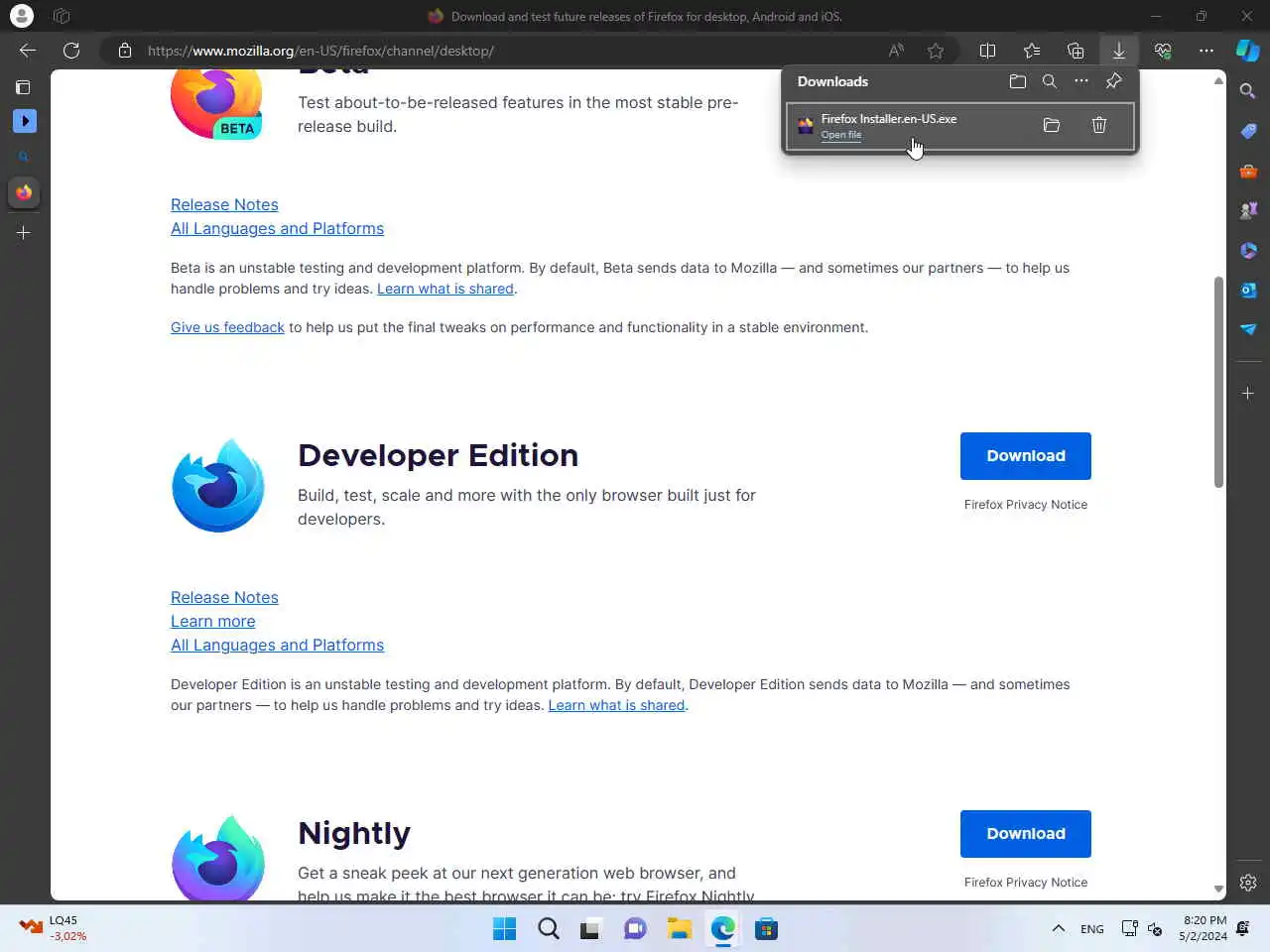Open Read aloud from address bar

pos(896,51)
